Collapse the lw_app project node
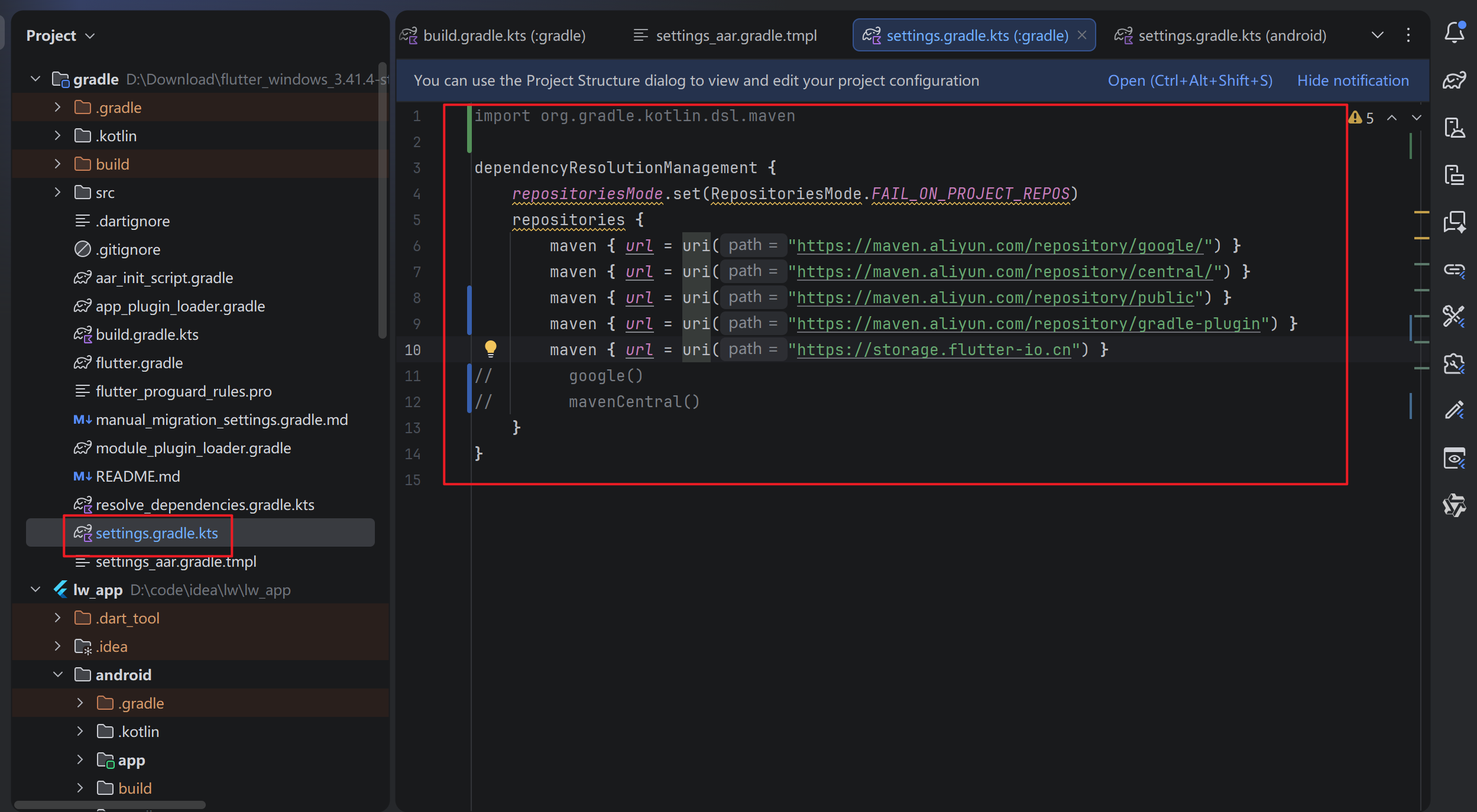The image size is (1477, 812). click(x=35, y=590)
